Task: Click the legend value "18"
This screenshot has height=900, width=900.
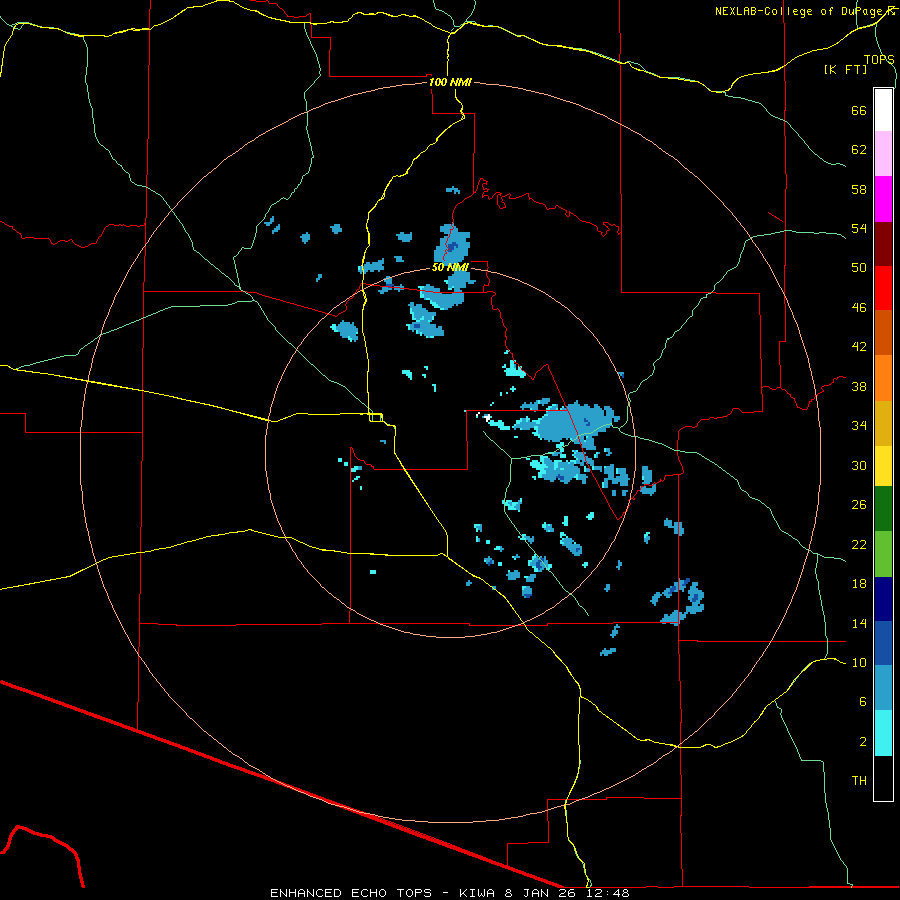Action: coord(859,584)
